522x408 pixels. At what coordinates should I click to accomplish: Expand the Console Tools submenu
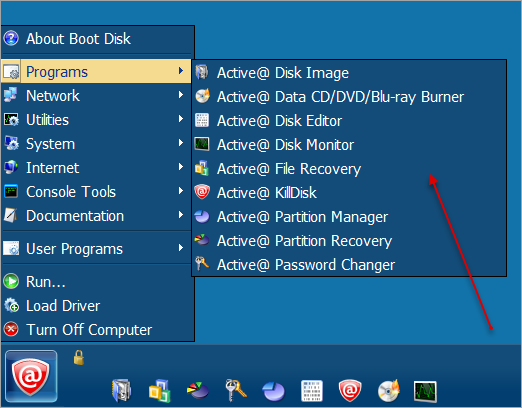pyautogui.click(x=96, y=192)
